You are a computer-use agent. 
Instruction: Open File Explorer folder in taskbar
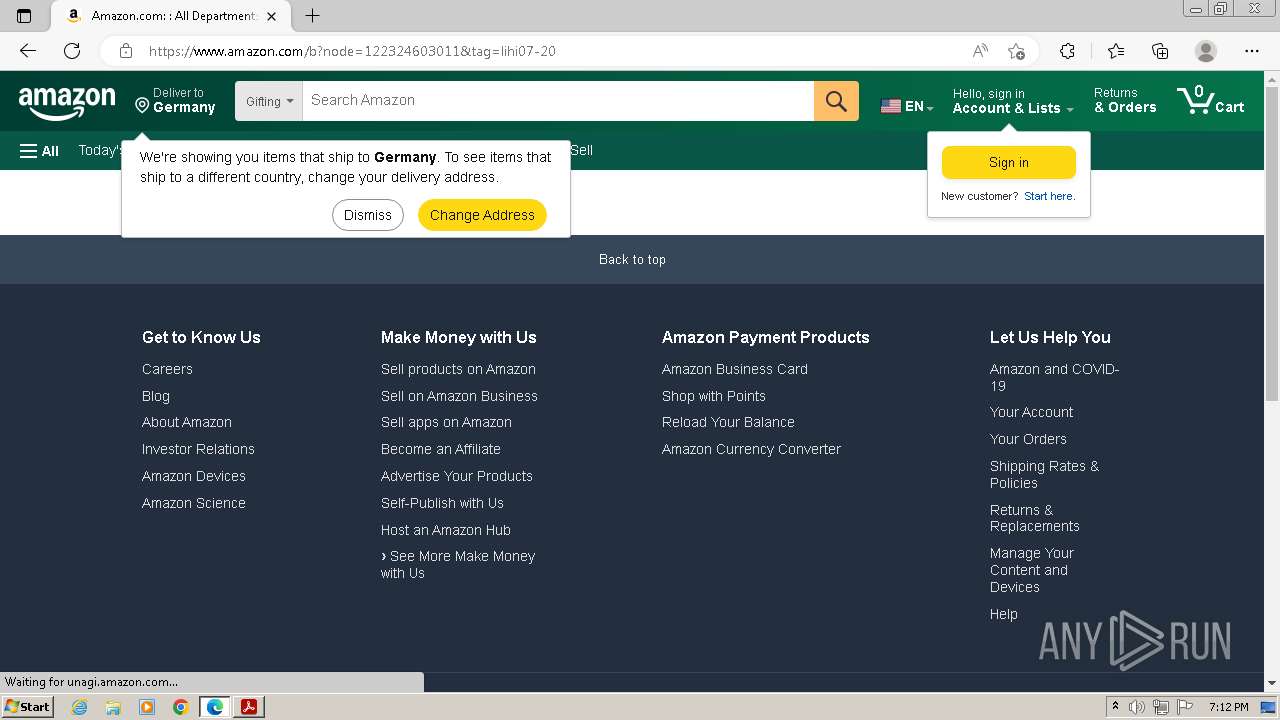113,707
